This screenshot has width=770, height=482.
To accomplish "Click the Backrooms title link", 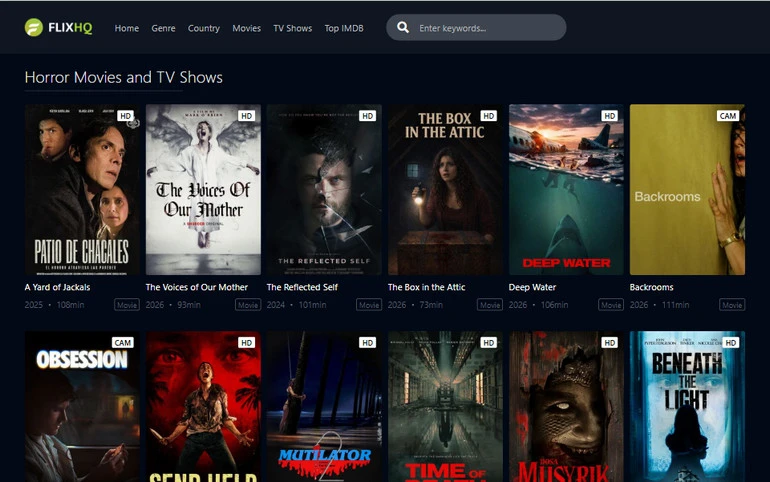I will pyautogui.click(x=652, y=287).
